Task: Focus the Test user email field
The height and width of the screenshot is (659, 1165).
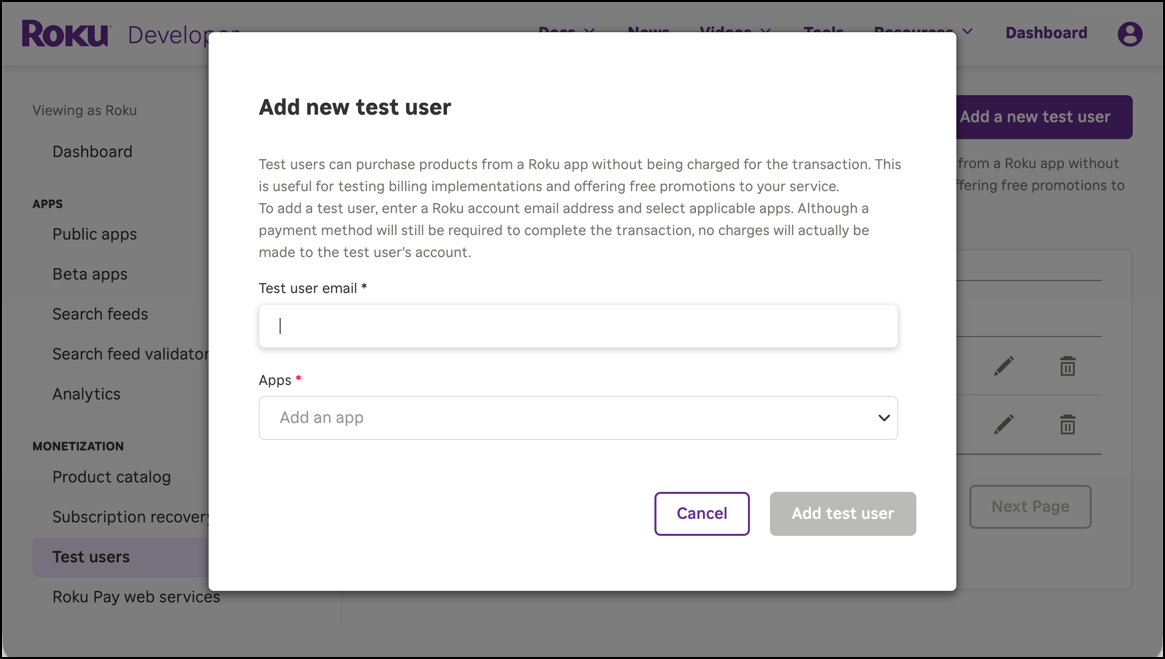Action: click(x=578, y=326)
